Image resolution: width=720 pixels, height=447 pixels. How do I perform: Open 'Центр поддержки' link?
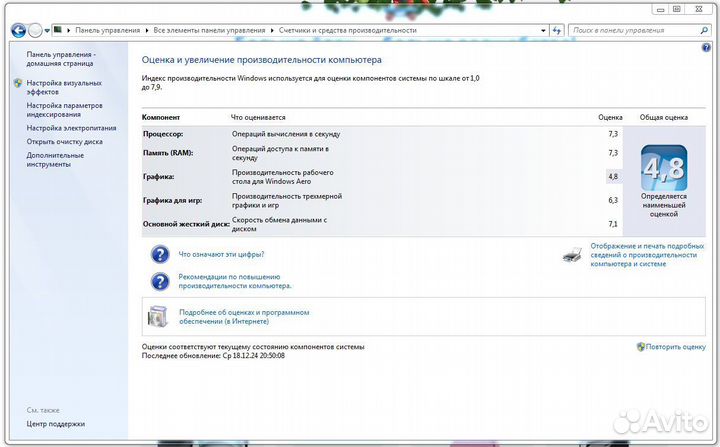click(56, 424)
